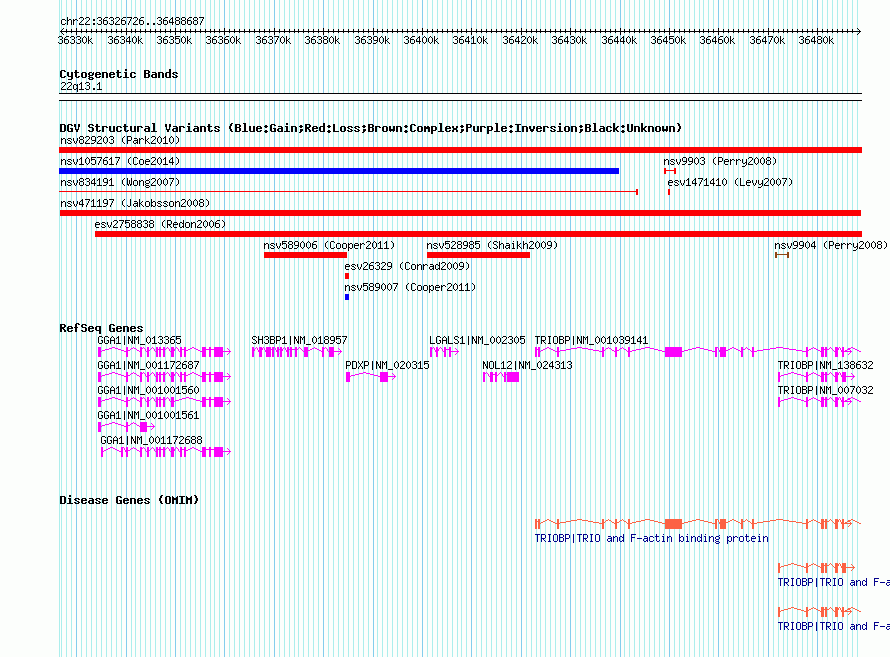Click the NOL12|NM_024313 text label

coord(527,365)
